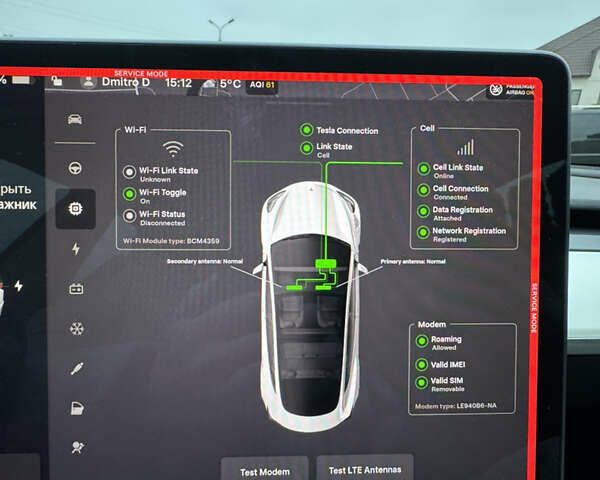Open the thermal snowflake sidebar icon
Image resolution: width=600 pixels, height=480 pixels.
[x=77, y=329]
